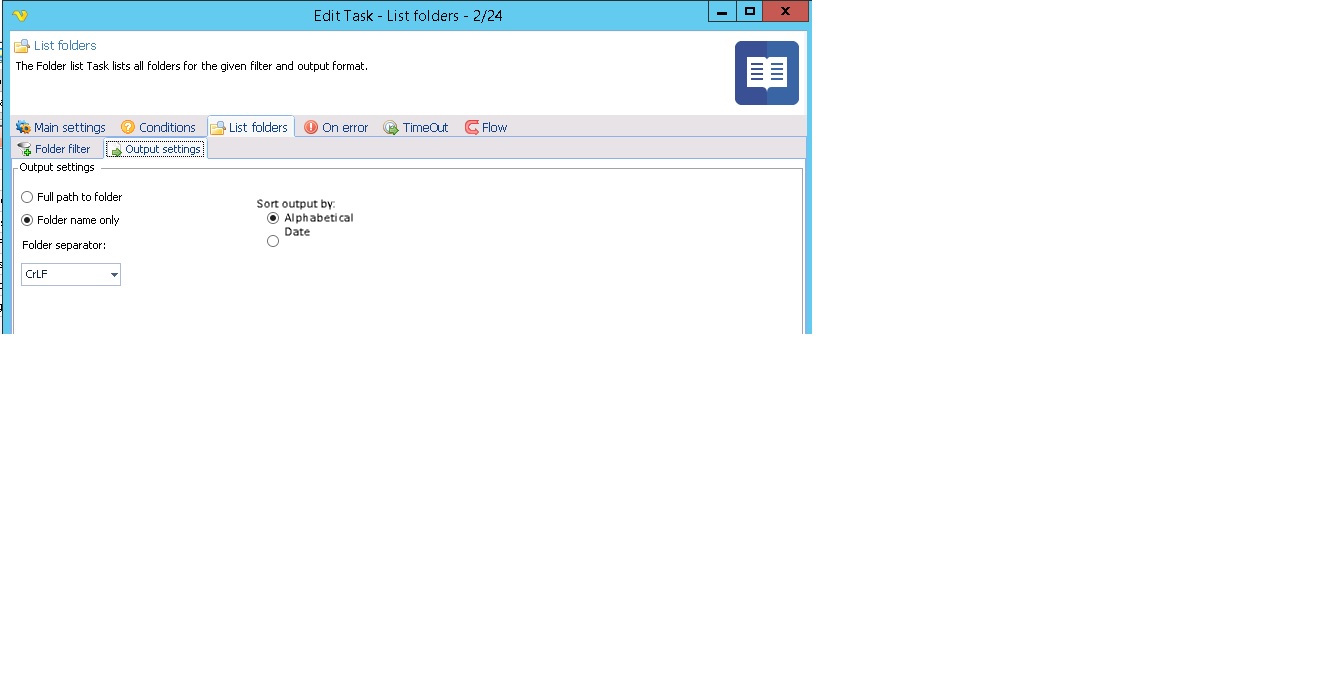Screen dimensions: 1328x700
Task: Click the gear icon on Main settings tab
Action: (23, 128)
